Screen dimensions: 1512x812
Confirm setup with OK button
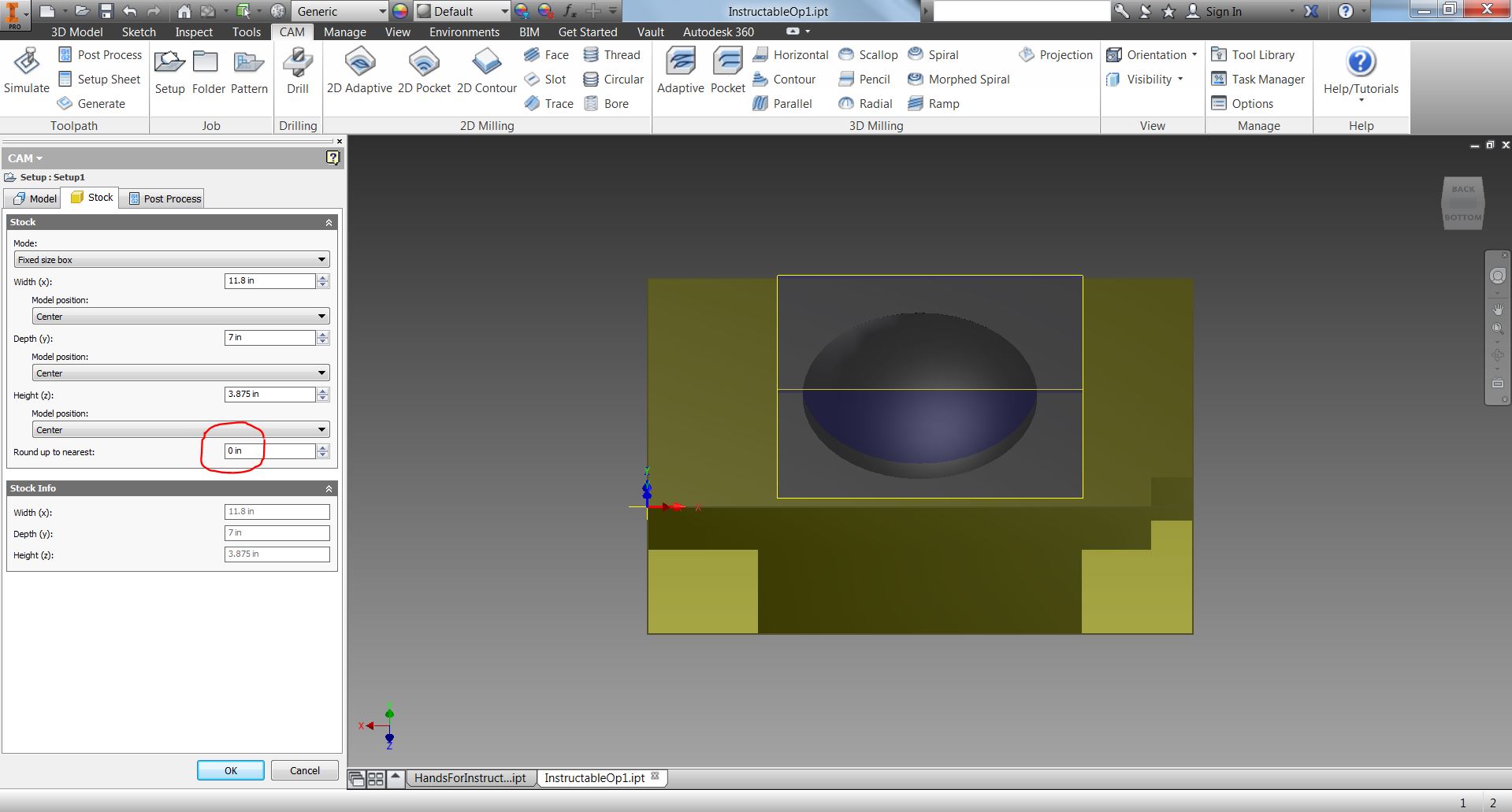231,770
